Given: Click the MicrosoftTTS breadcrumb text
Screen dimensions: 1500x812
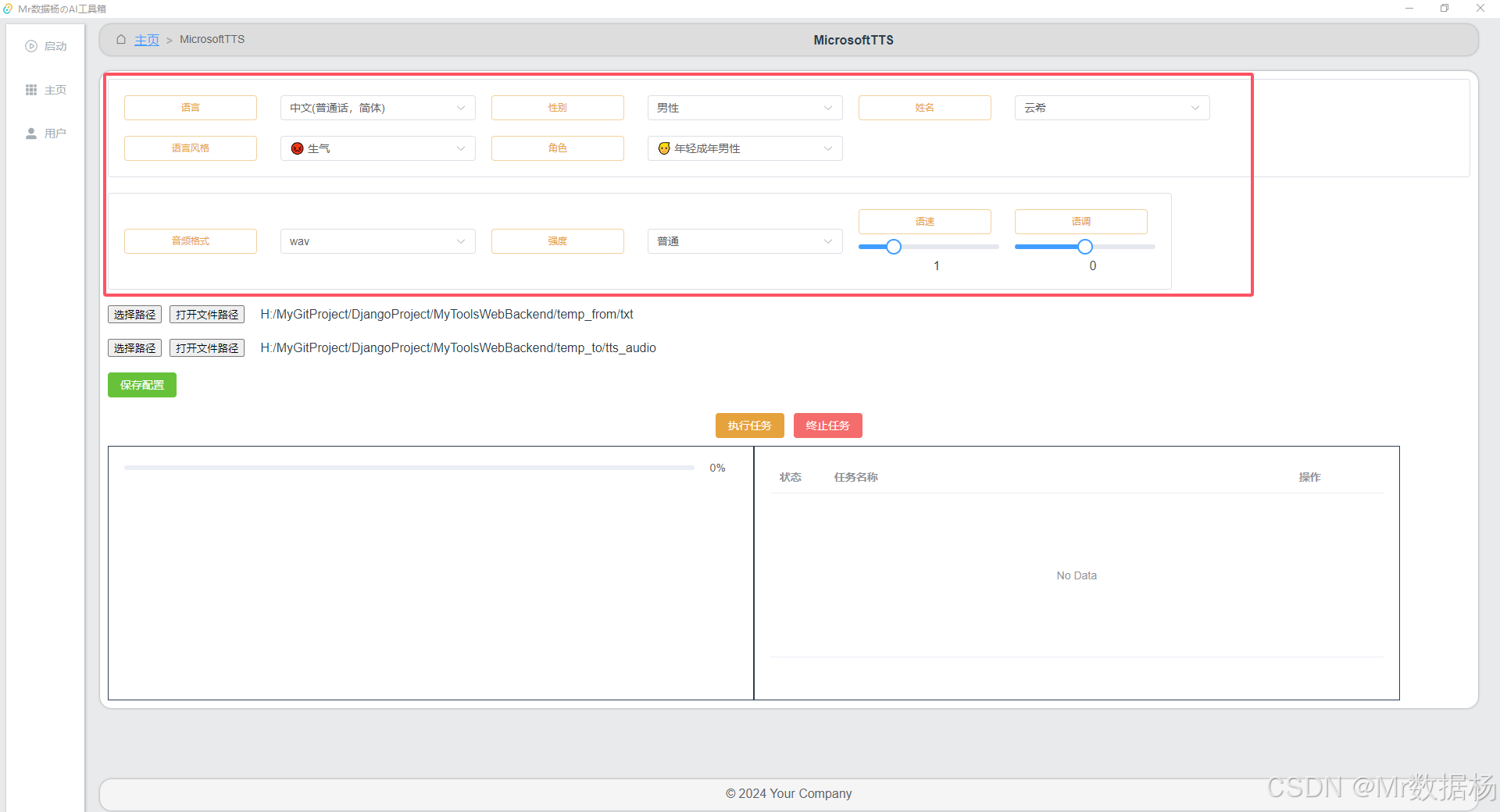Looking at the screenshot, I should pyautogui.click(x=212, y=39).
